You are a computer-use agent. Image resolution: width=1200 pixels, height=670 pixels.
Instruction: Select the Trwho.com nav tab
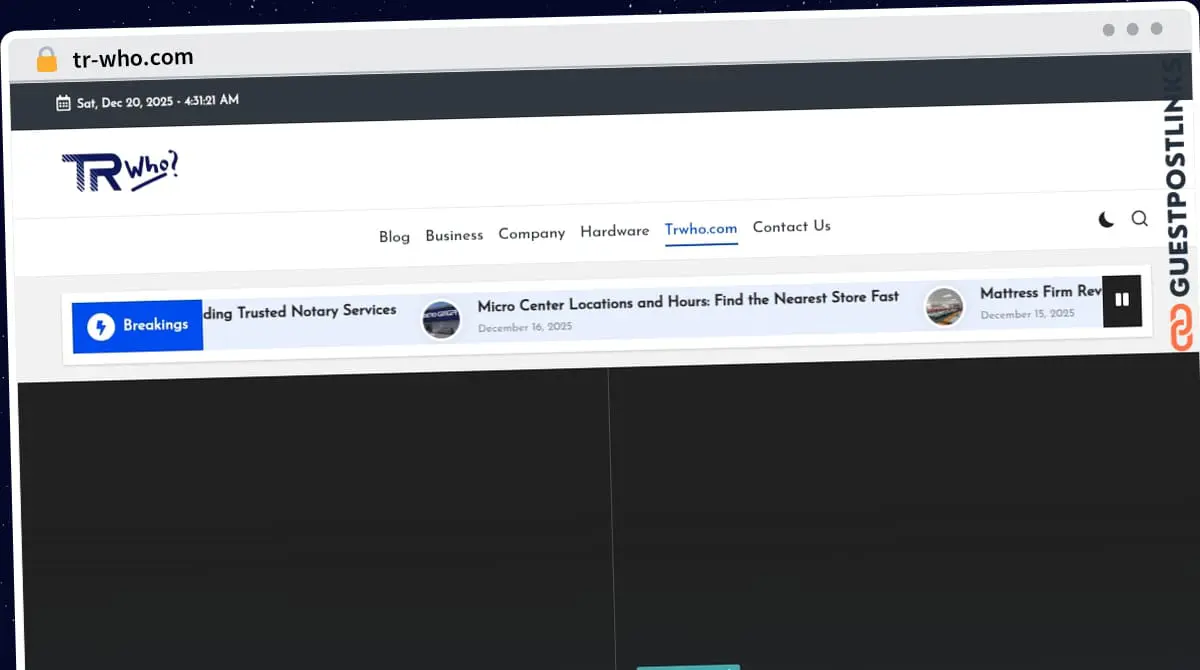click(x=701, y=229)
